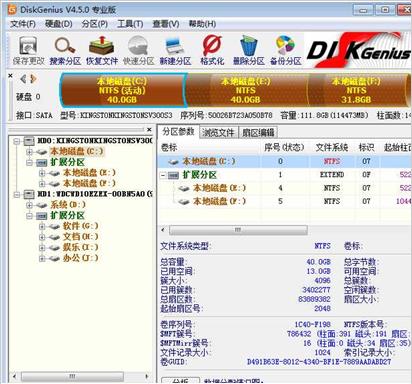Expand 本地磁盘 (E:) in tree
412x384 pixels.
(x=42, y=173)
